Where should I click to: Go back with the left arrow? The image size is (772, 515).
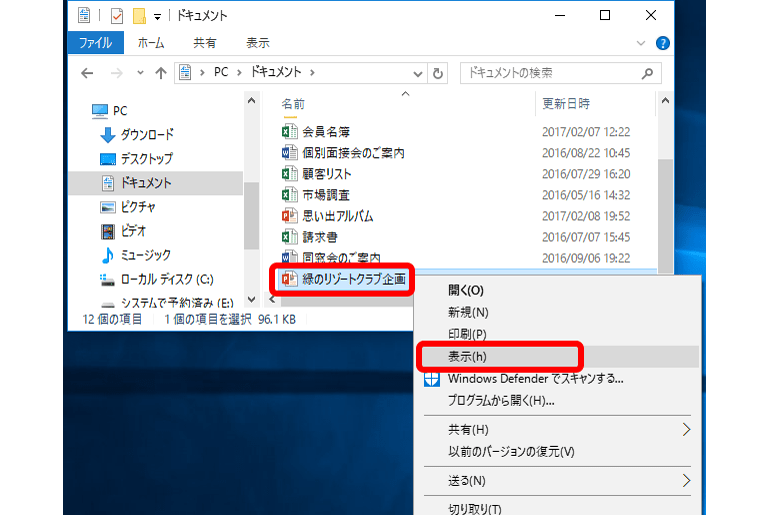point(87,73)
